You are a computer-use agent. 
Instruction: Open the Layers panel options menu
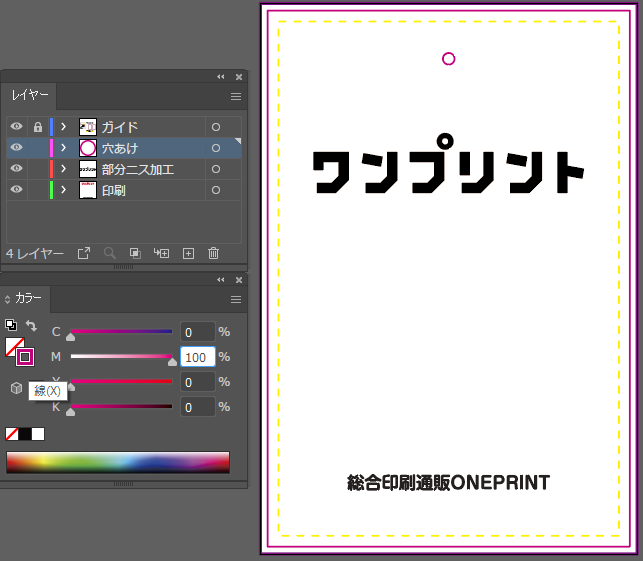[x=236, y=97]
